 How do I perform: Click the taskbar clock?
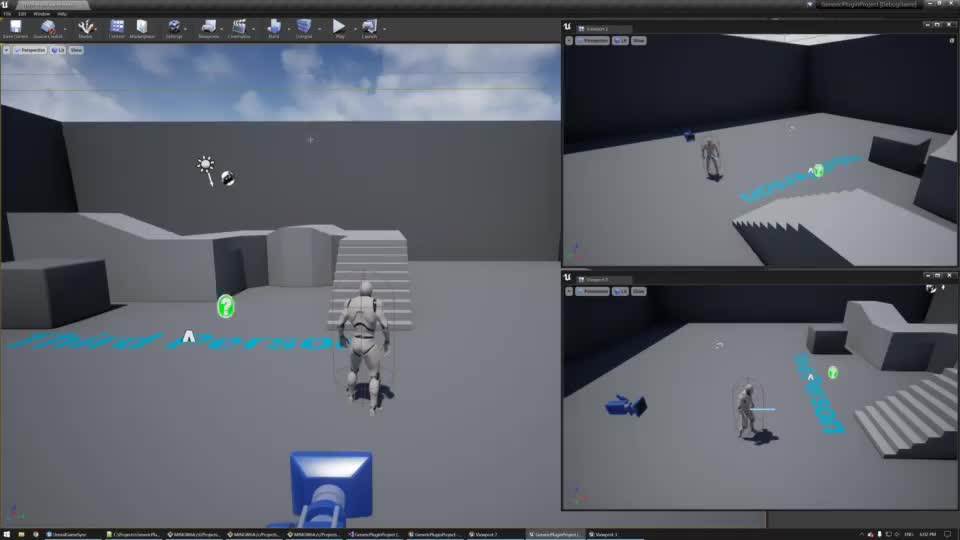pyautogui.click(x=928, y=534)
